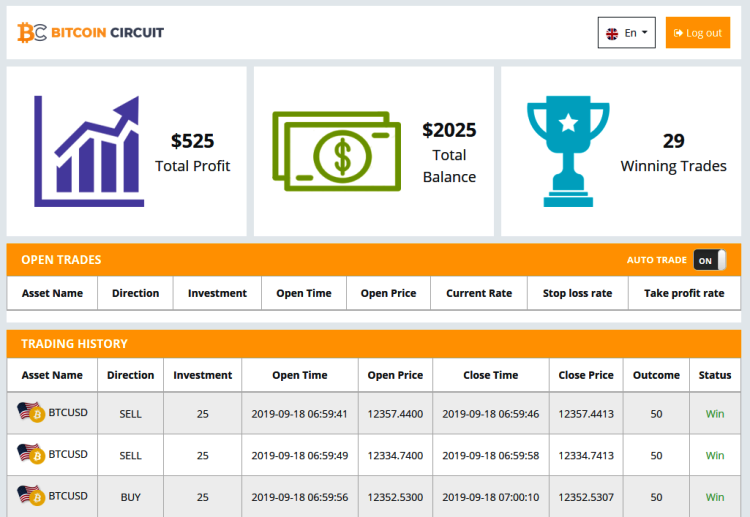Screen dimensions: 750x517
Task: Toggle the Auto Trade switch off
Action: pos(708,260)
